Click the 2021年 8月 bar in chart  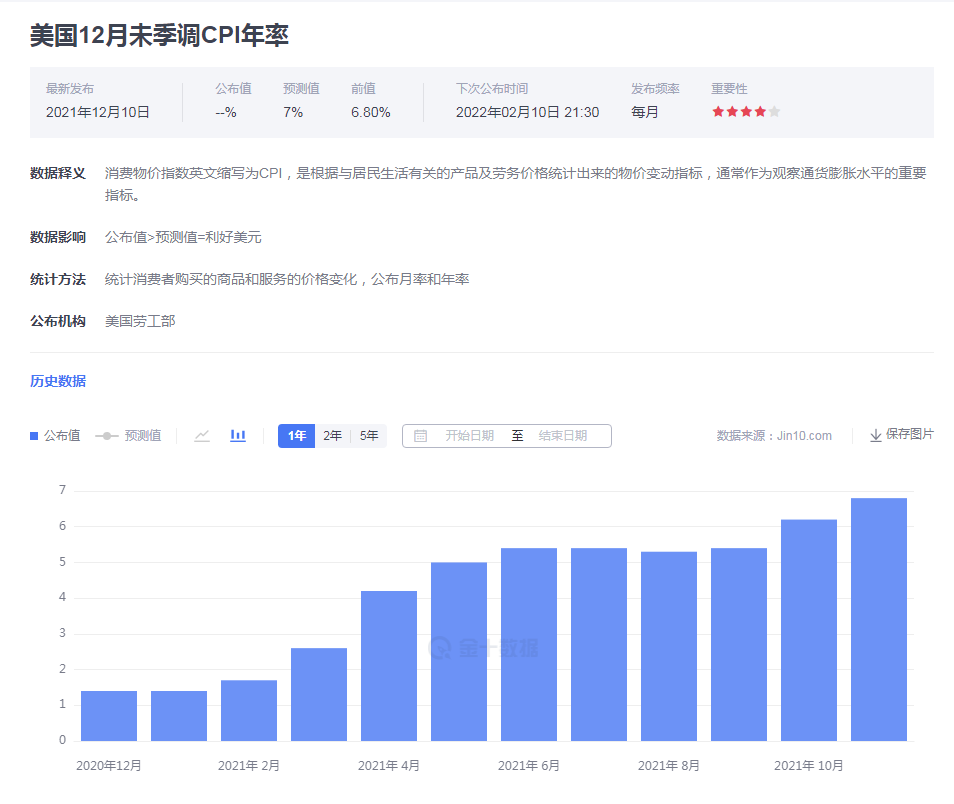[669, 646]
